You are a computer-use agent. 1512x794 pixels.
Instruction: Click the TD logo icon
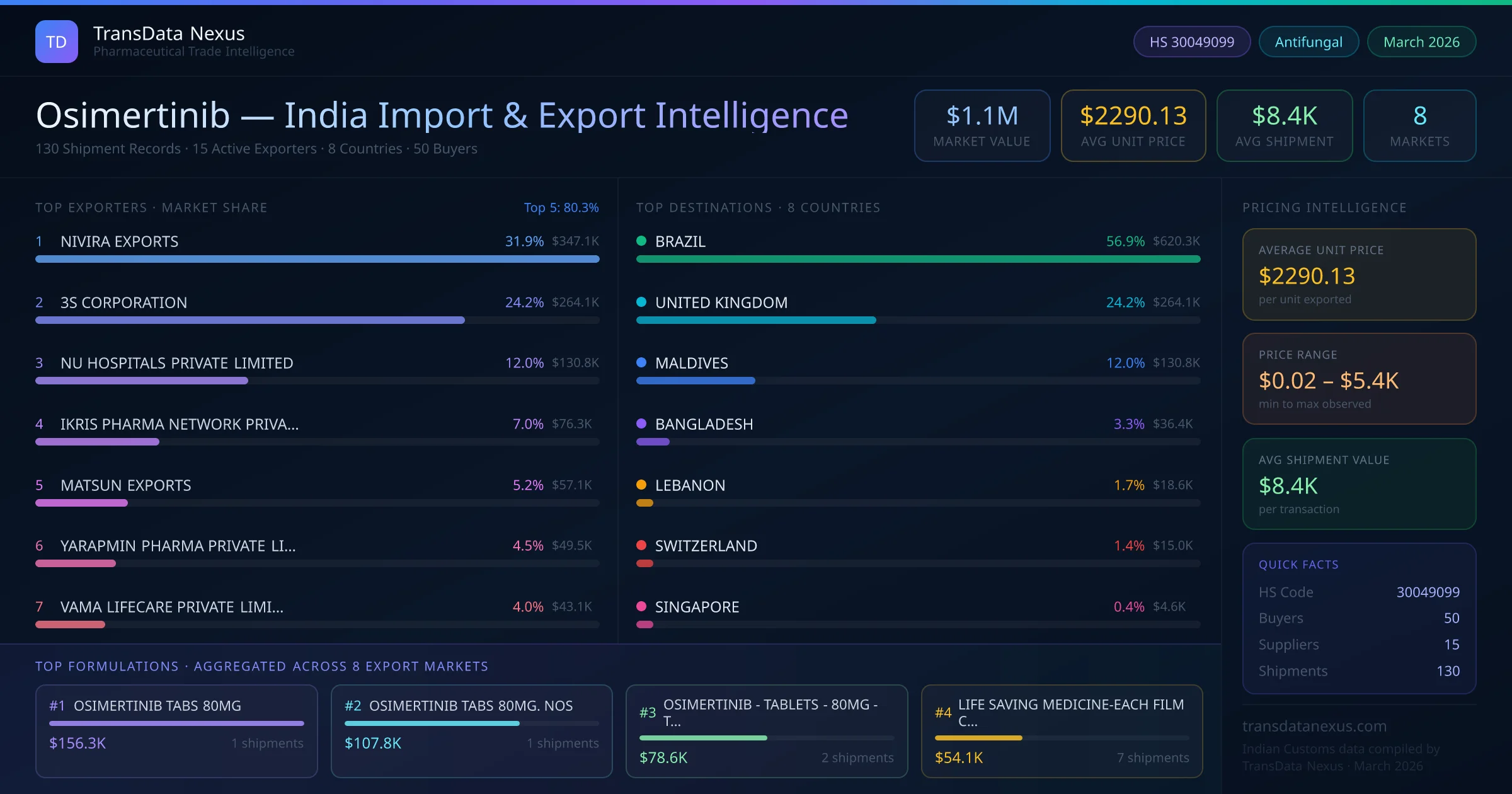point(56,42)
